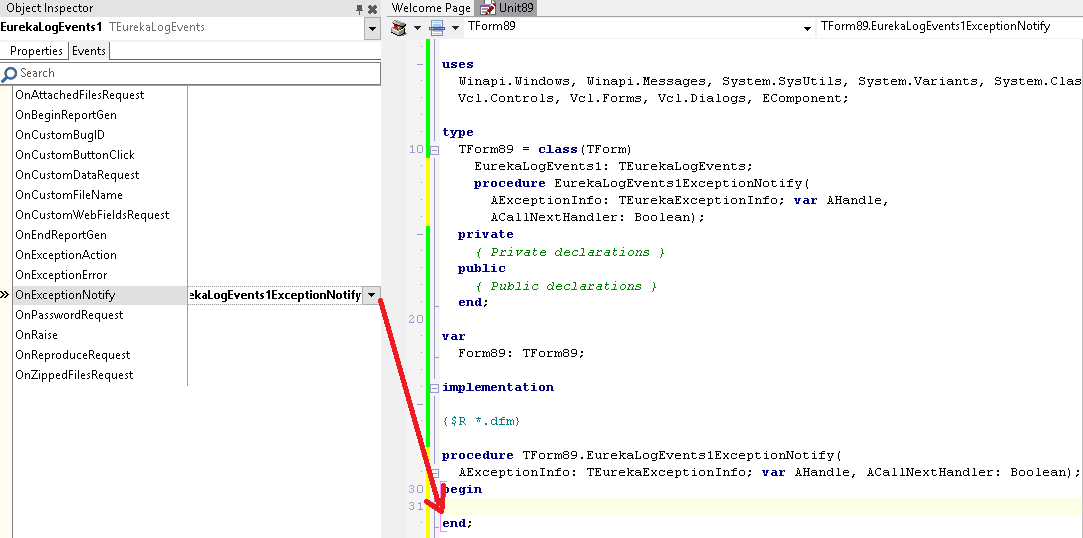This screenshot has width=1083, height=538.
Task: Select the OnCustomFileName event
Action: [x=68, y=195]
